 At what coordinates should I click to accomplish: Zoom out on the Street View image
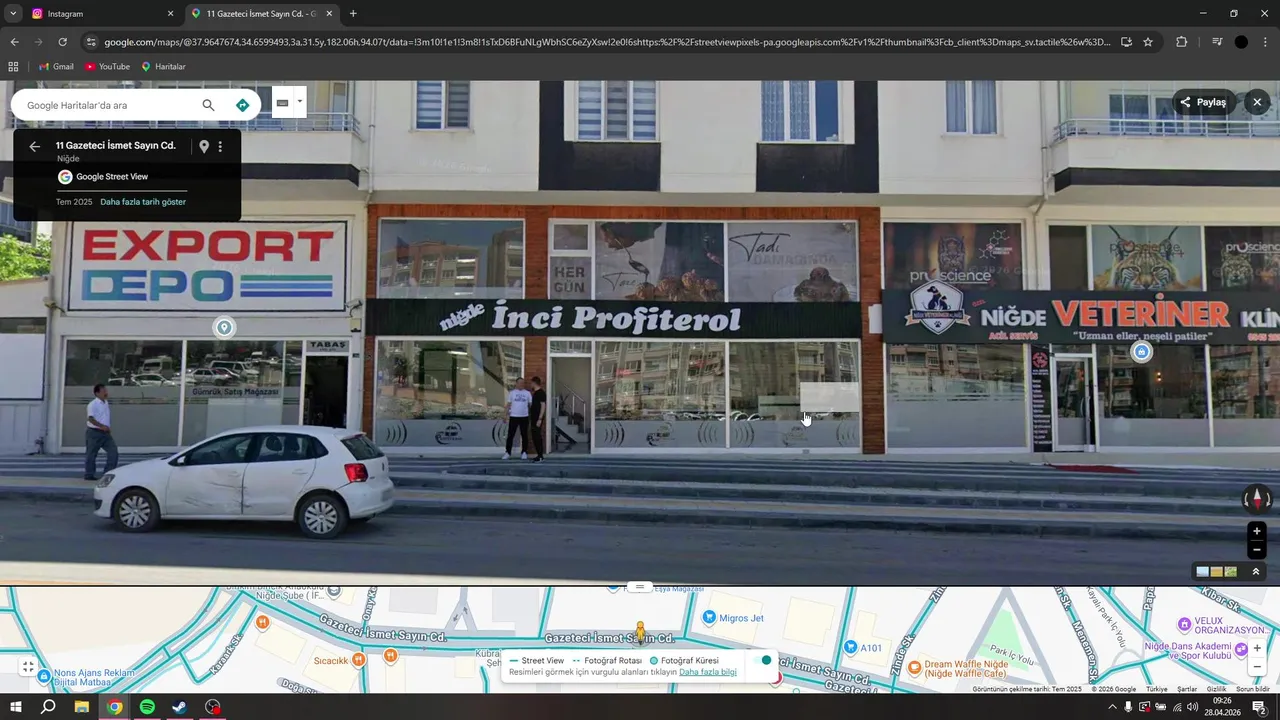[x=1257, y=550]
